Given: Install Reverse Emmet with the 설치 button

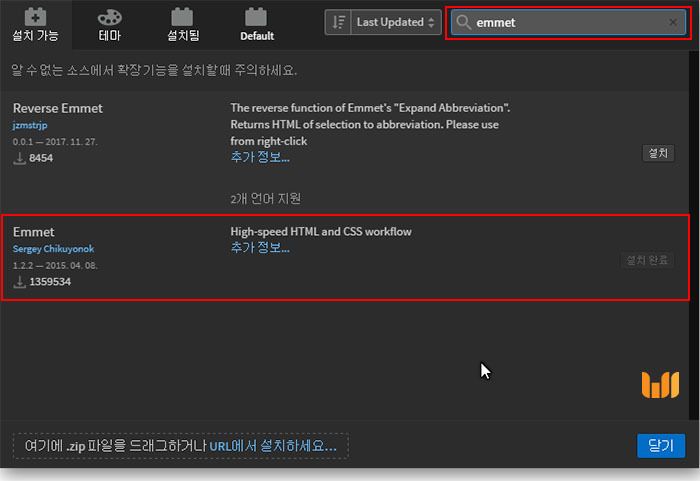Looking at the screenshot, I should (658, 153).
